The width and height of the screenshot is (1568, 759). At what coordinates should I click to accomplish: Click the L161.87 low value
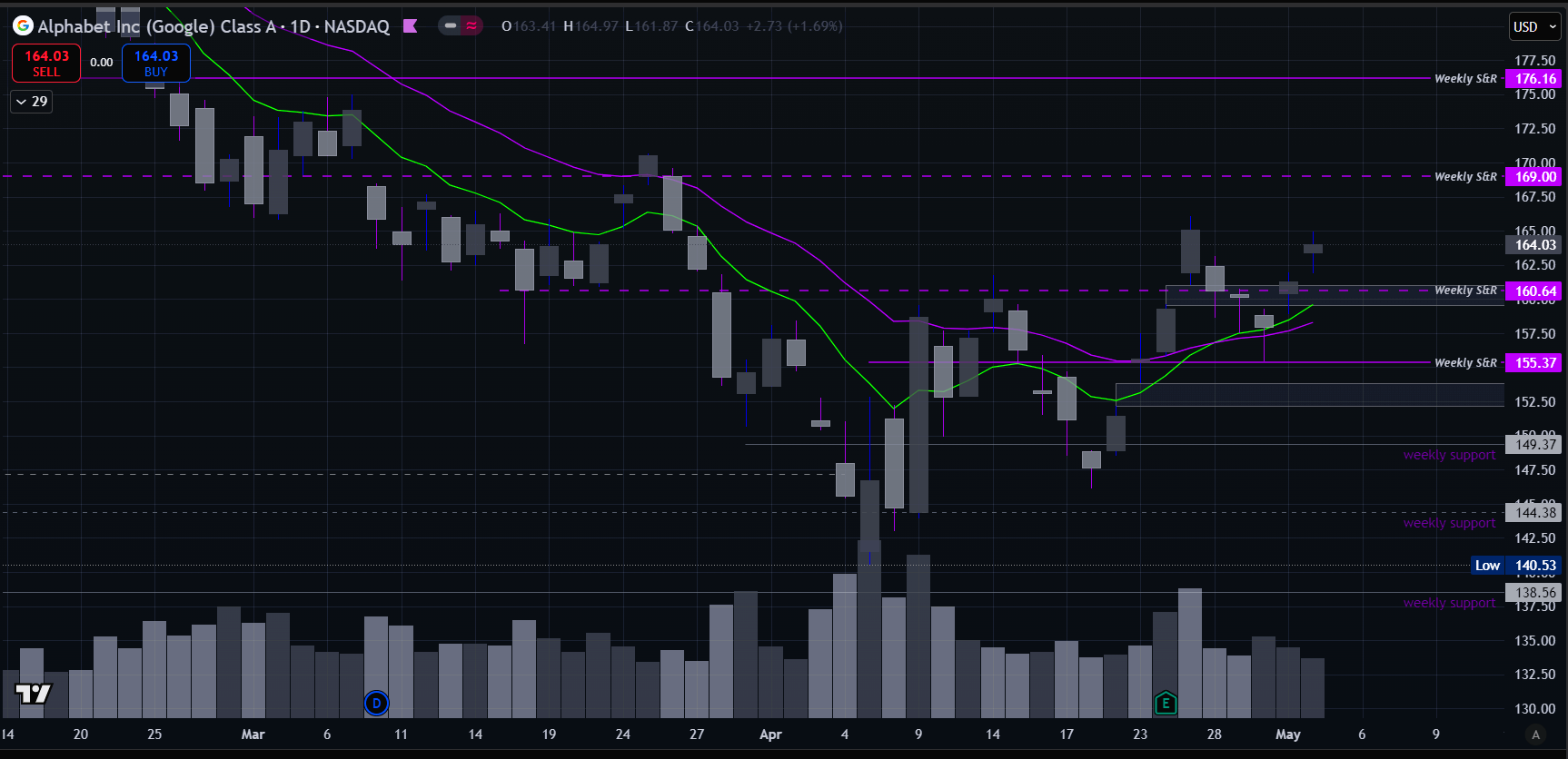(x=651, y=26)
